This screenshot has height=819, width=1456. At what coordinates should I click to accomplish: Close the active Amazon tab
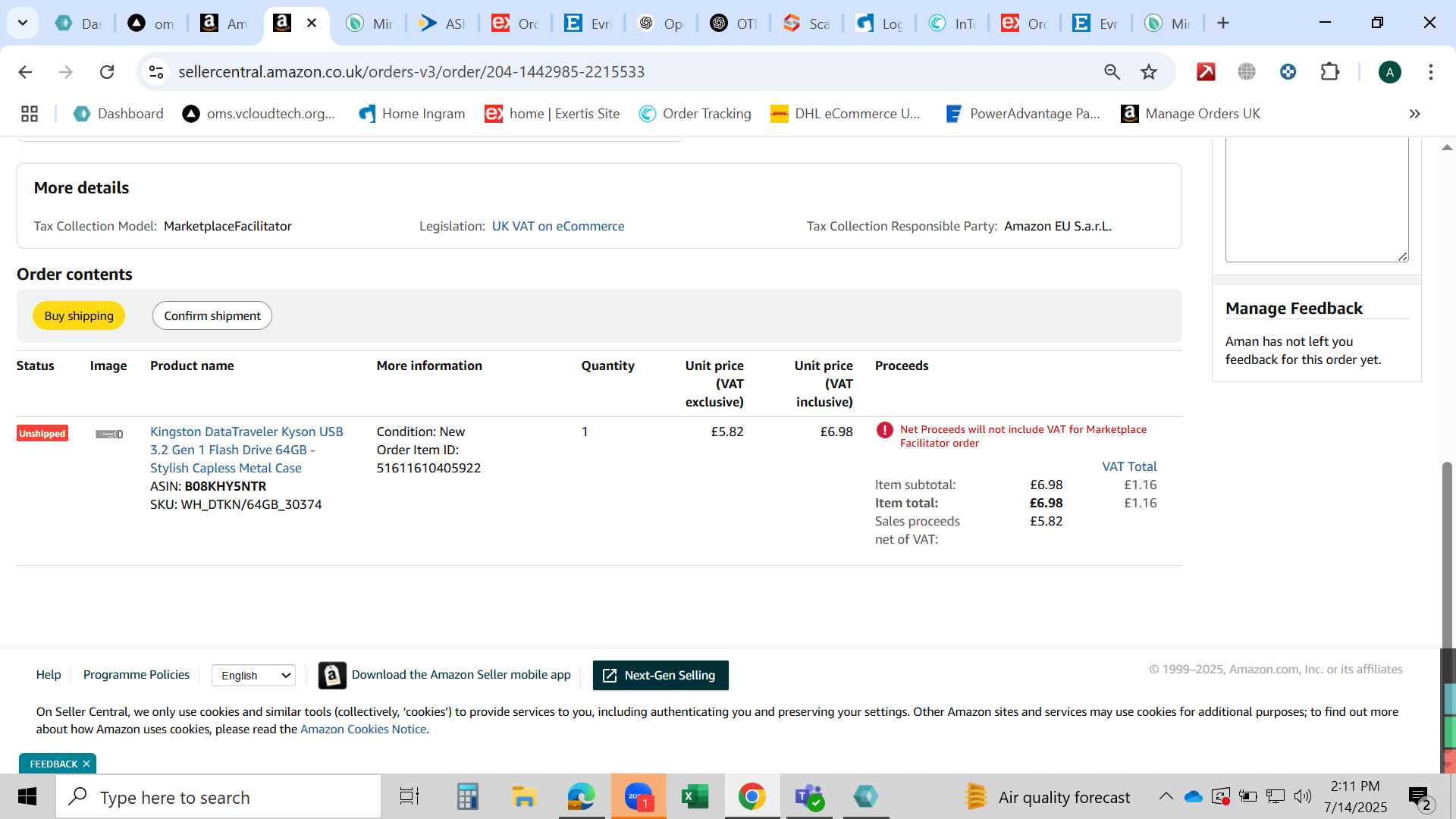click(x=312, y=24)
